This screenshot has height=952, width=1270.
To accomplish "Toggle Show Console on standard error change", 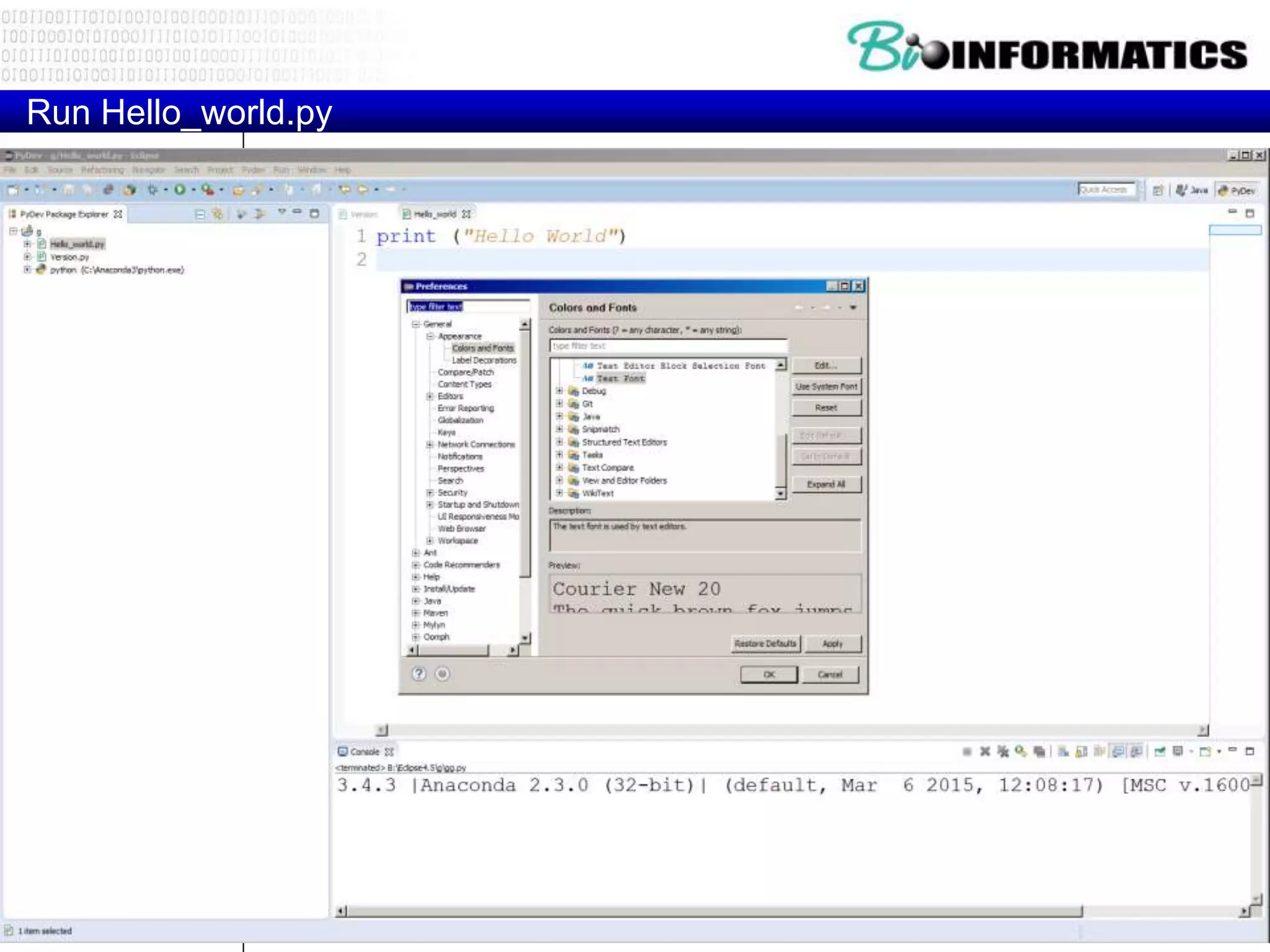I will [1136, 752].
